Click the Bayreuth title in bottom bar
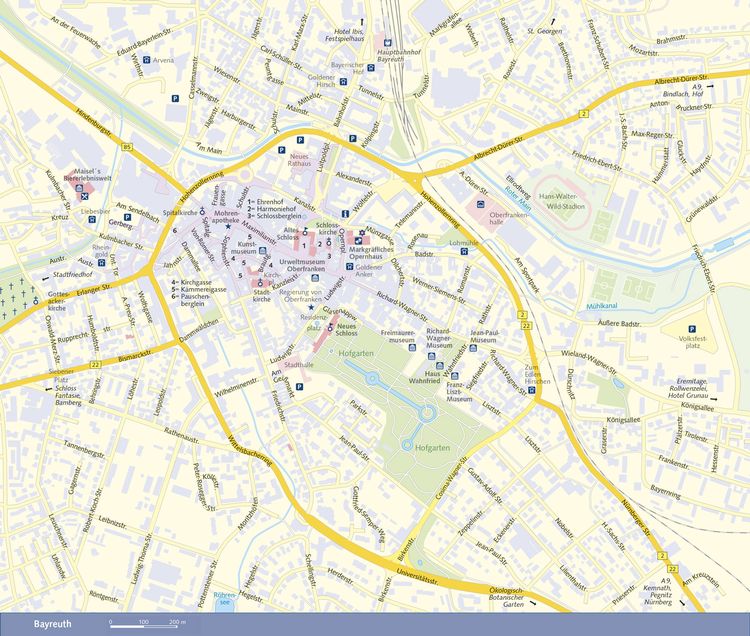The height and width of the screenshot is (636, 750). point(53,624)
